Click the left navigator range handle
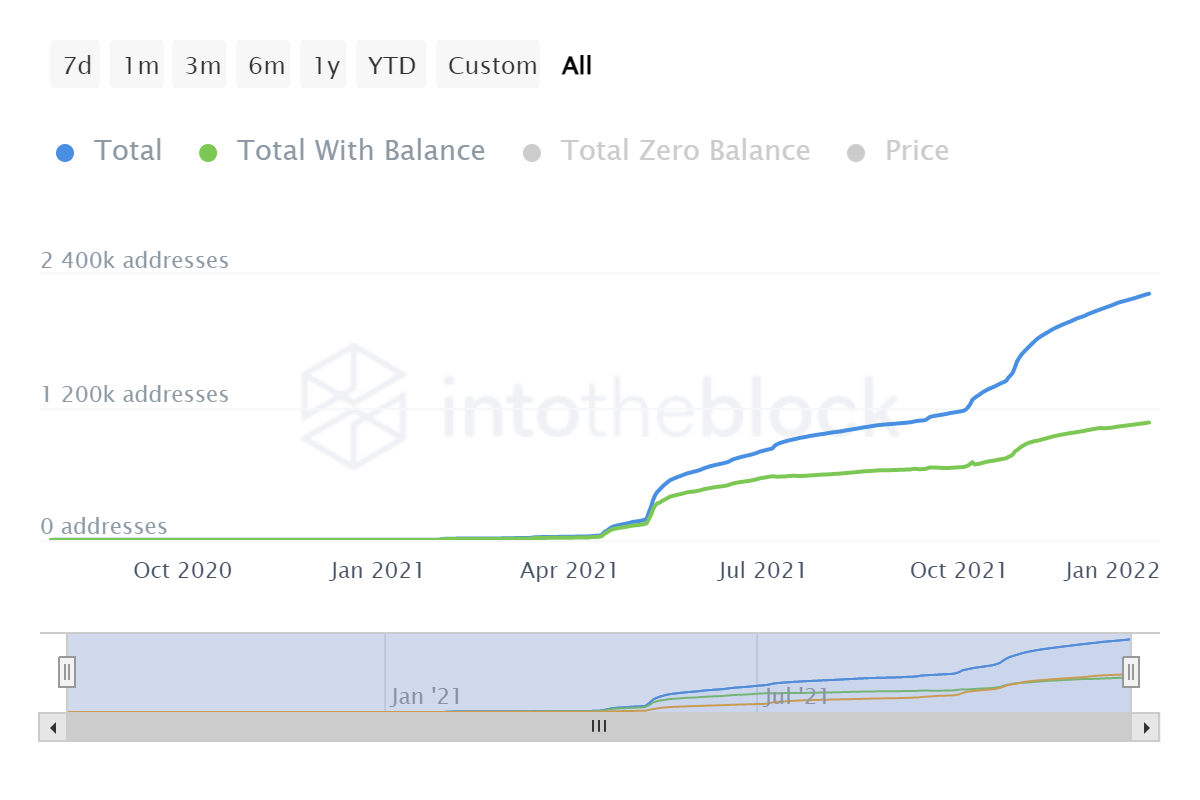The image size is (1200, 800). coord(67,671)
